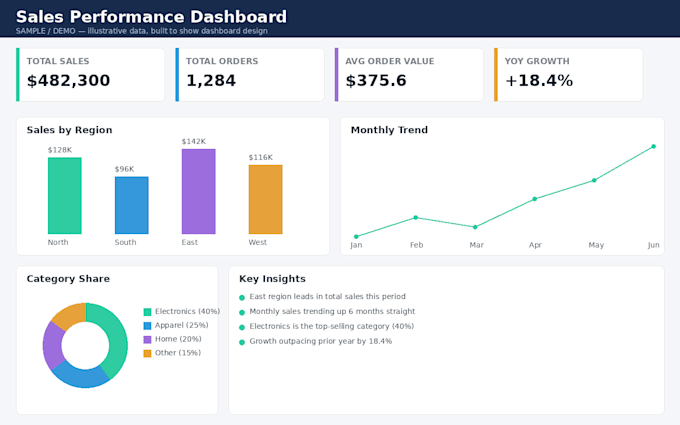
Task: Click the Home (20%) legend label
Action: (x=178, y=339)
